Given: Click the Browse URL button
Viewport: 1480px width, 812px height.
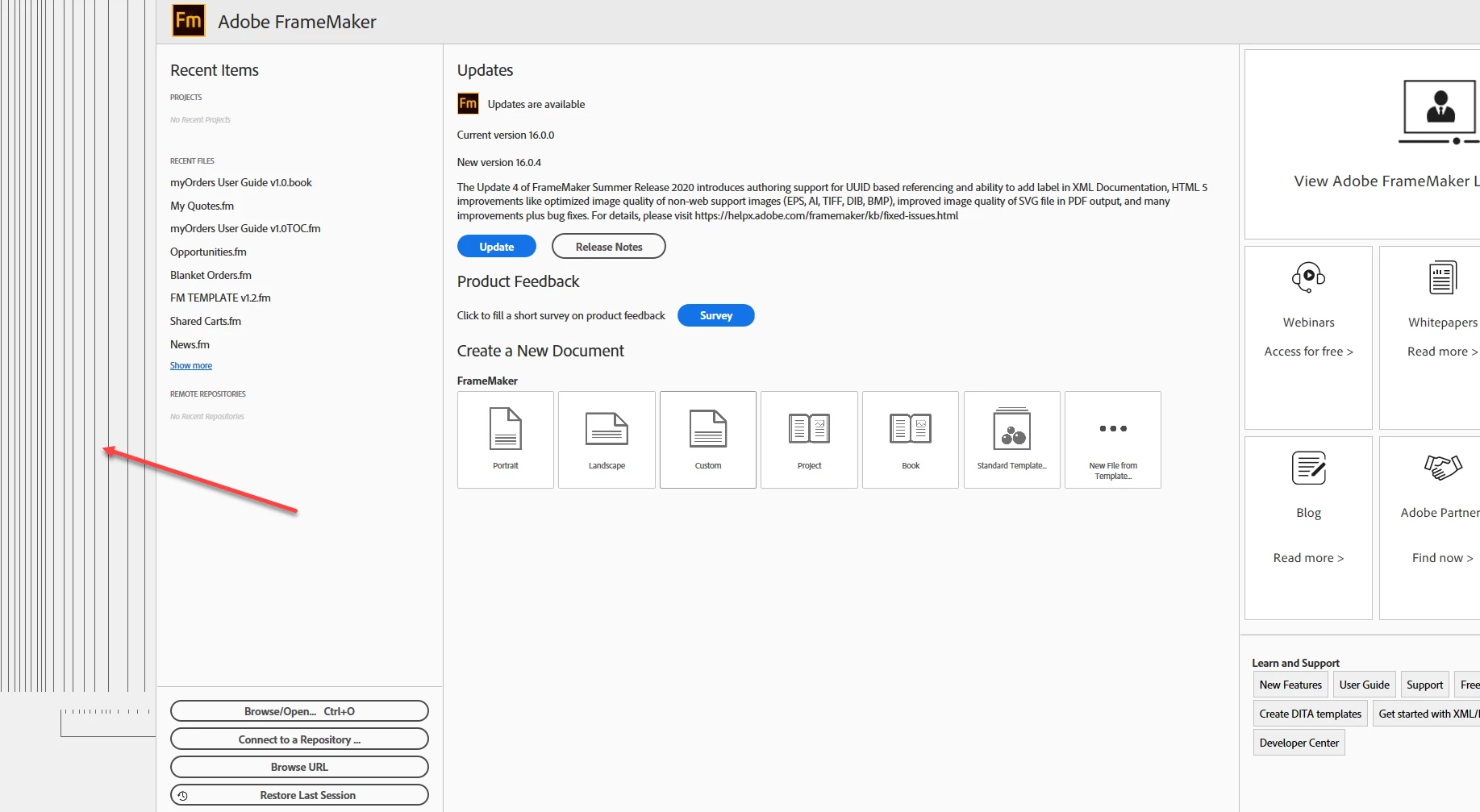Looking at the screenshot, I should [299, 767].
